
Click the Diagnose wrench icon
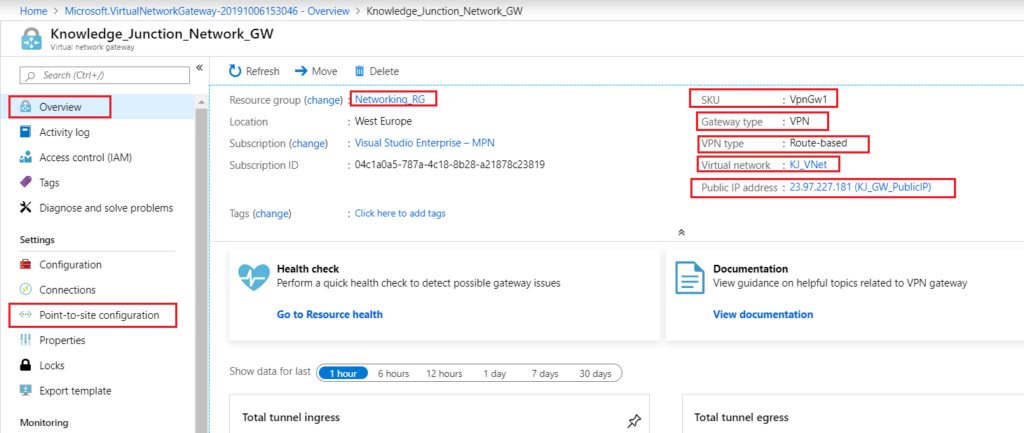click(x=25, y=208)
